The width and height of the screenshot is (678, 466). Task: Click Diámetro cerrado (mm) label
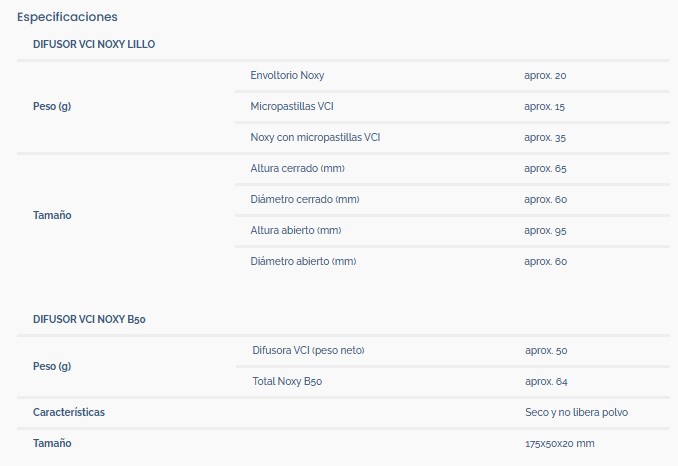pos(305,199)
